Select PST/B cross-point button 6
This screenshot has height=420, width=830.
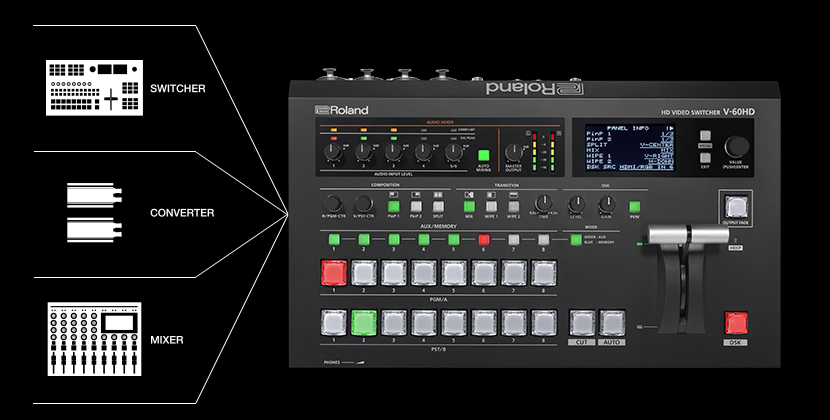(x=484, y=323)
